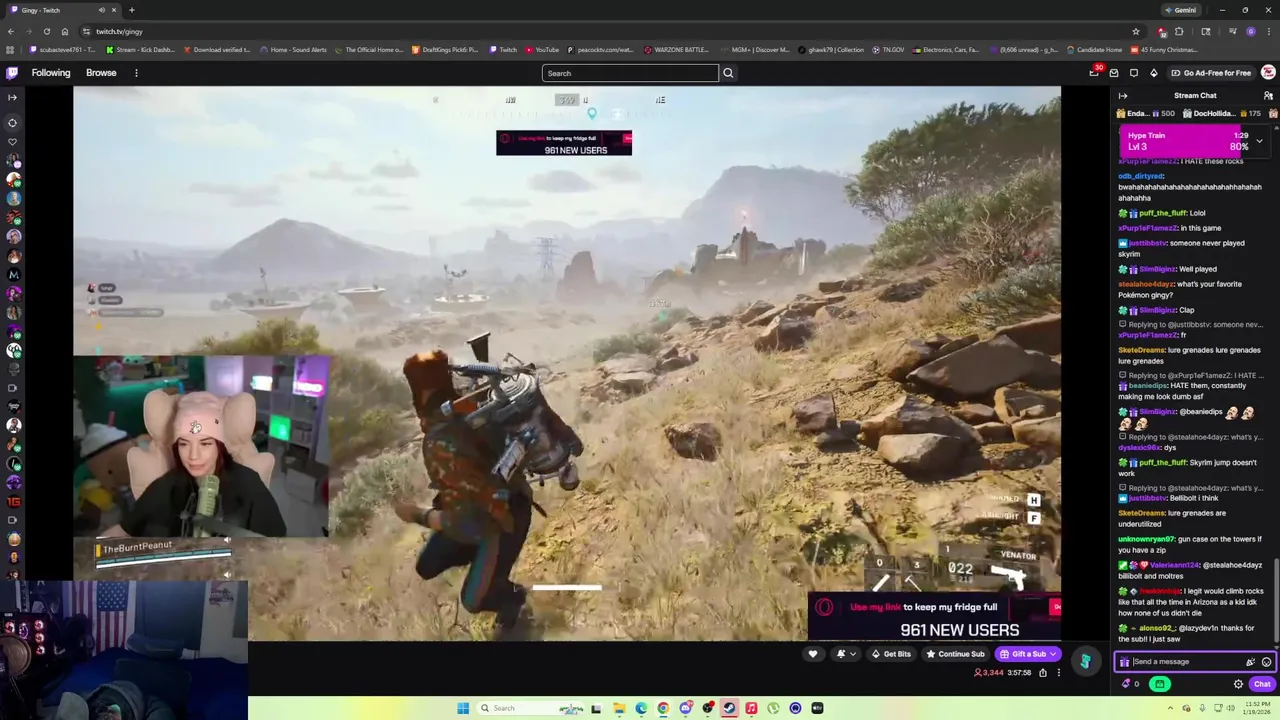Open a new browser tab
This screenshot has height=720, width=1280.
coord(131,10)
